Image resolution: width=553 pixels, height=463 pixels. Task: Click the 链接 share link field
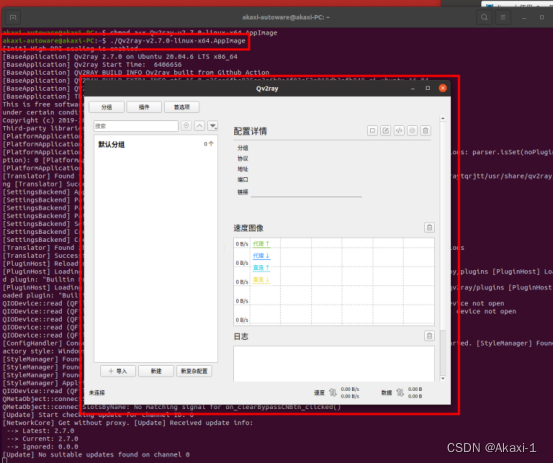(306, 192)
